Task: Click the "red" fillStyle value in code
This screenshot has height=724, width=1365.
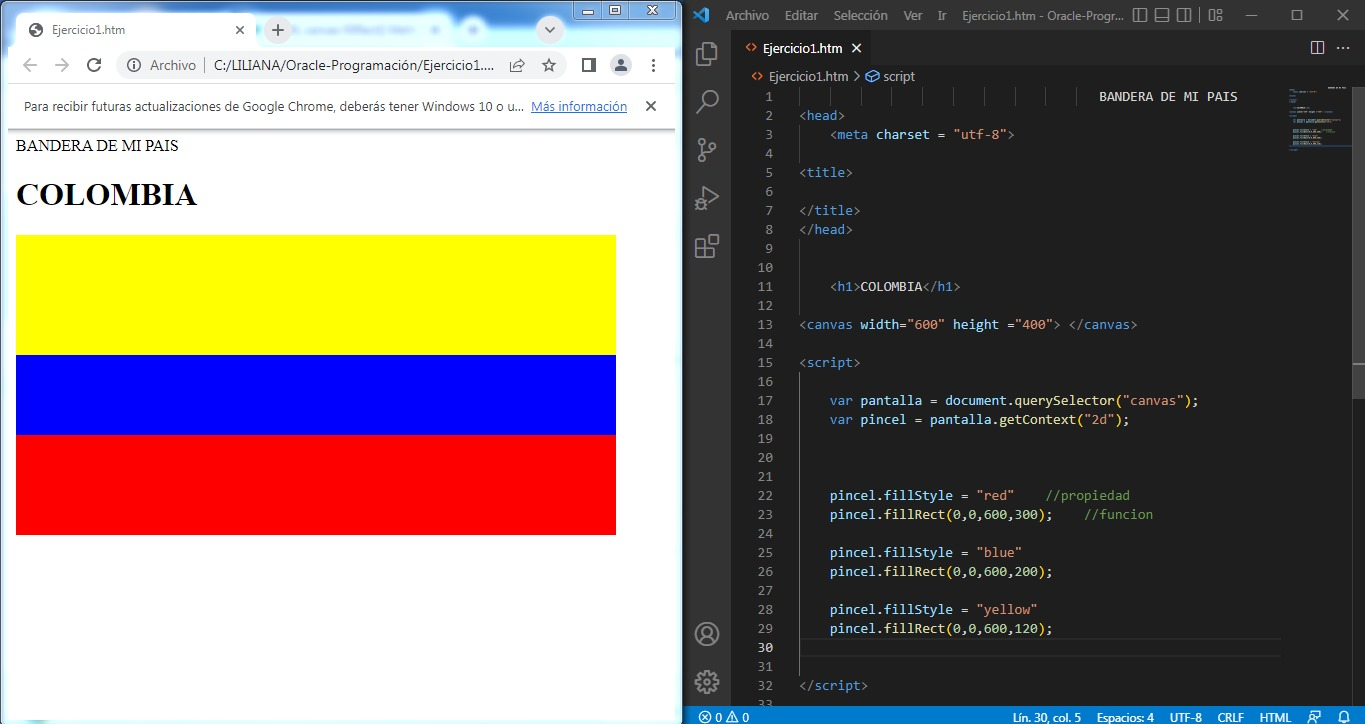Action: pos(995,495)
